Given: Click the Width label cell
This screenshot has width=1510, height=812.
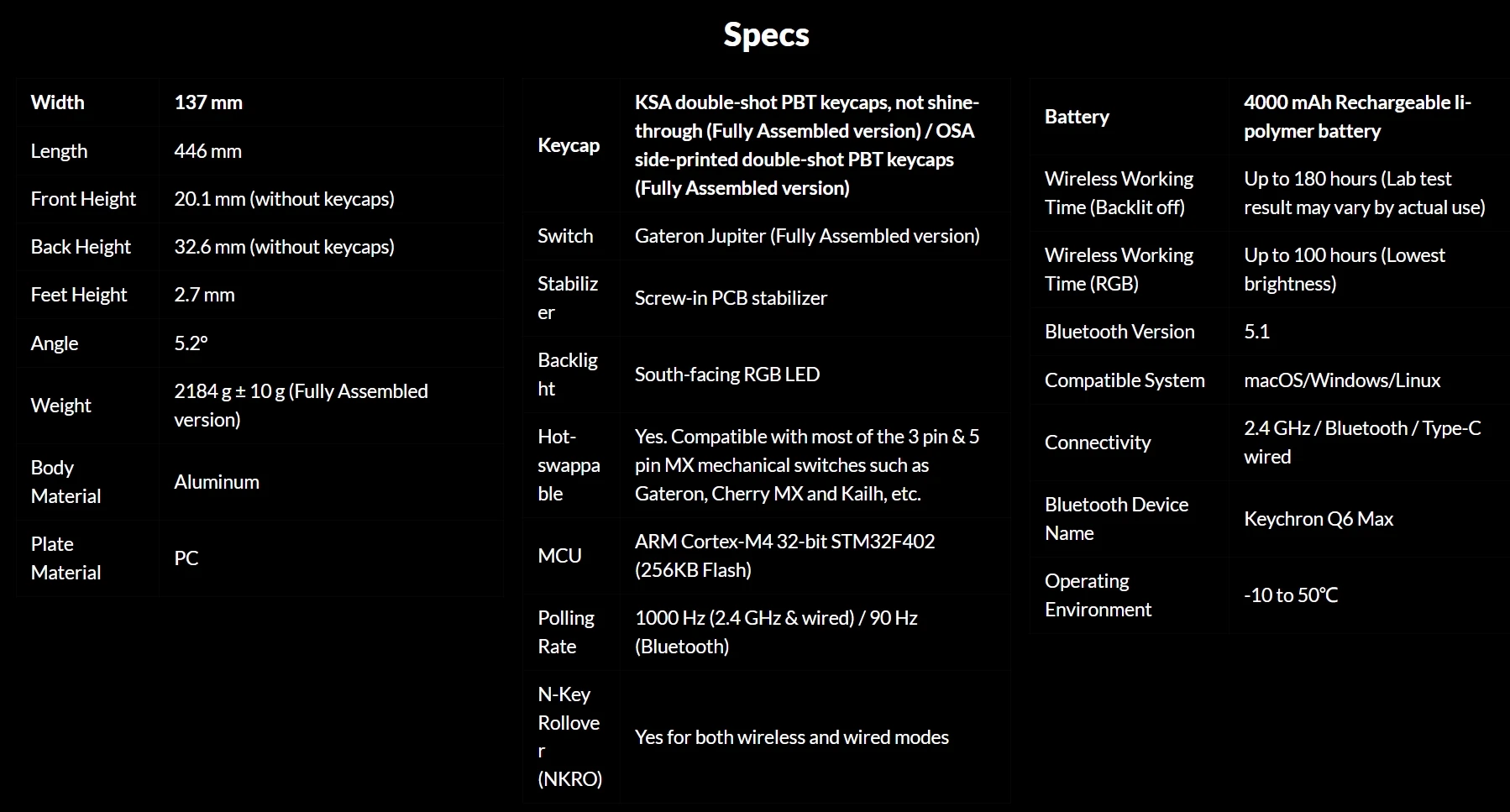Looking at the screenshot, I should 58,102.
